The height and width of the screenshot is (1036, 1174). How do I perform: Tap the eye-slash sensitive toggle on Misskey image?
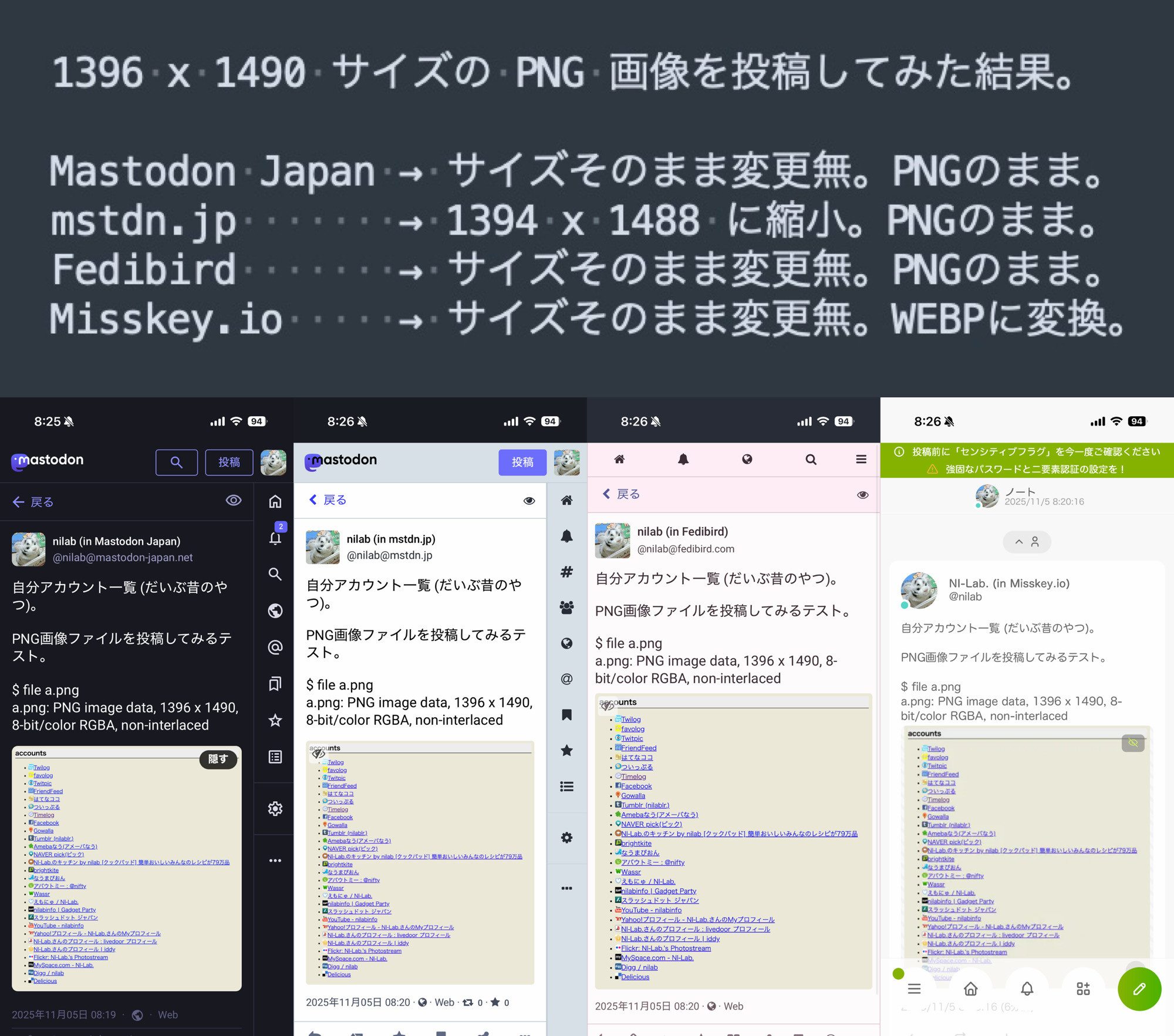point(1132,743)
